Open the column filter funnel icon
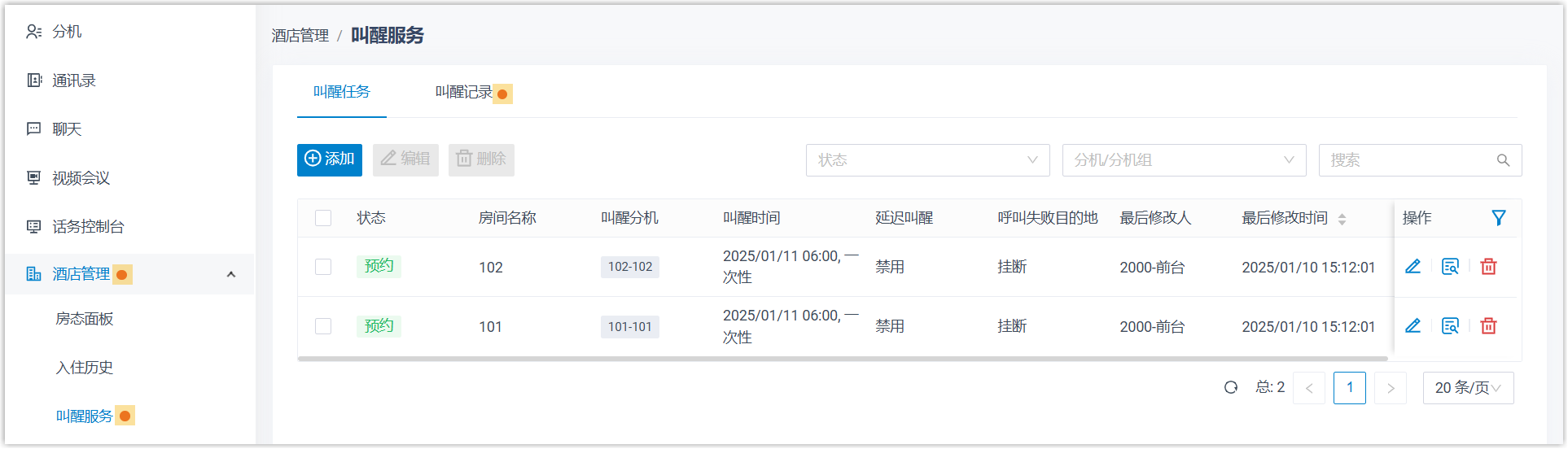 (x=1498, y=218)
